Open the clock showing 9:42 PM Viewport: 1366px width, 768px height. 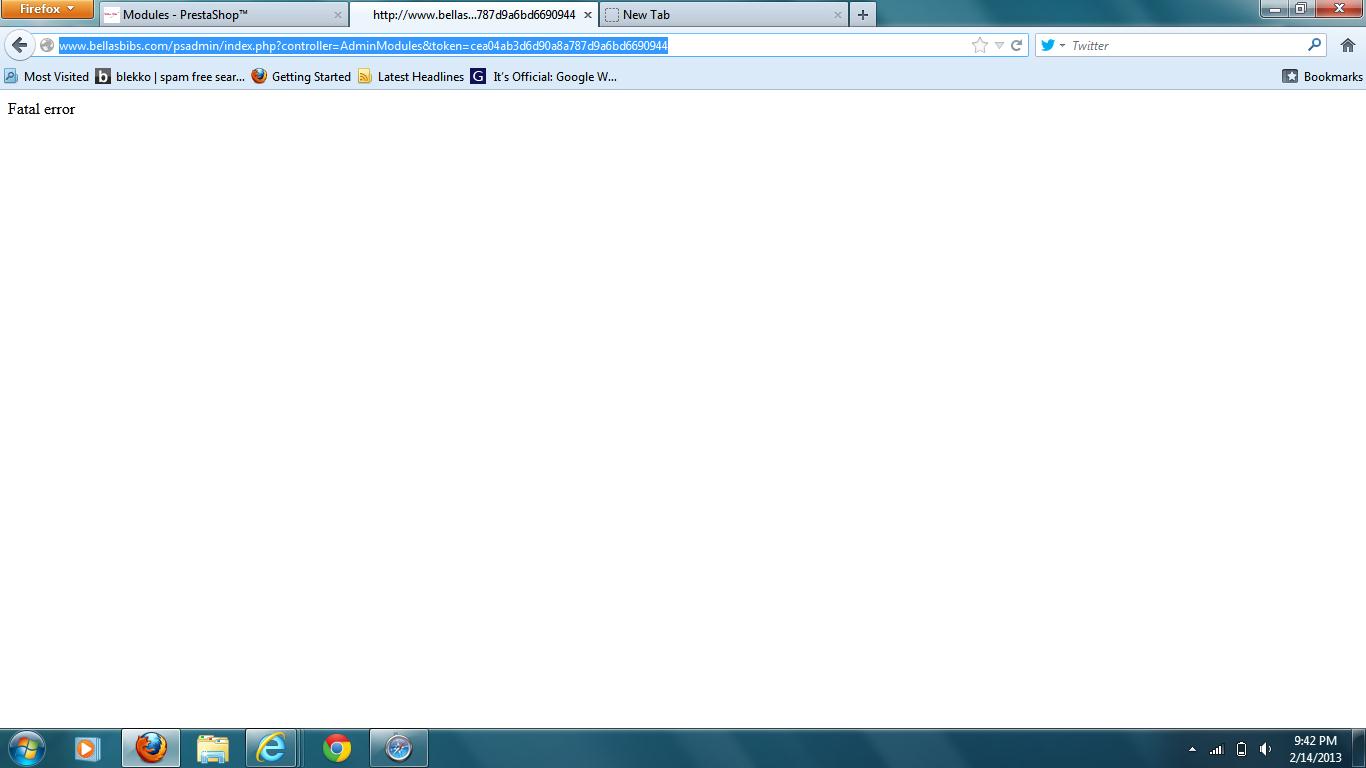tap(1315, 749)
